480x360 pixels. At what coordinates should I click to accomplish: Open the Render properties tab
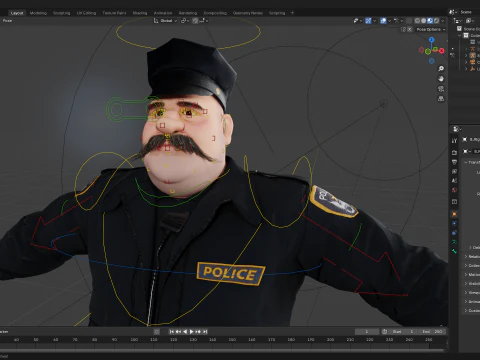tap(454, 152)
